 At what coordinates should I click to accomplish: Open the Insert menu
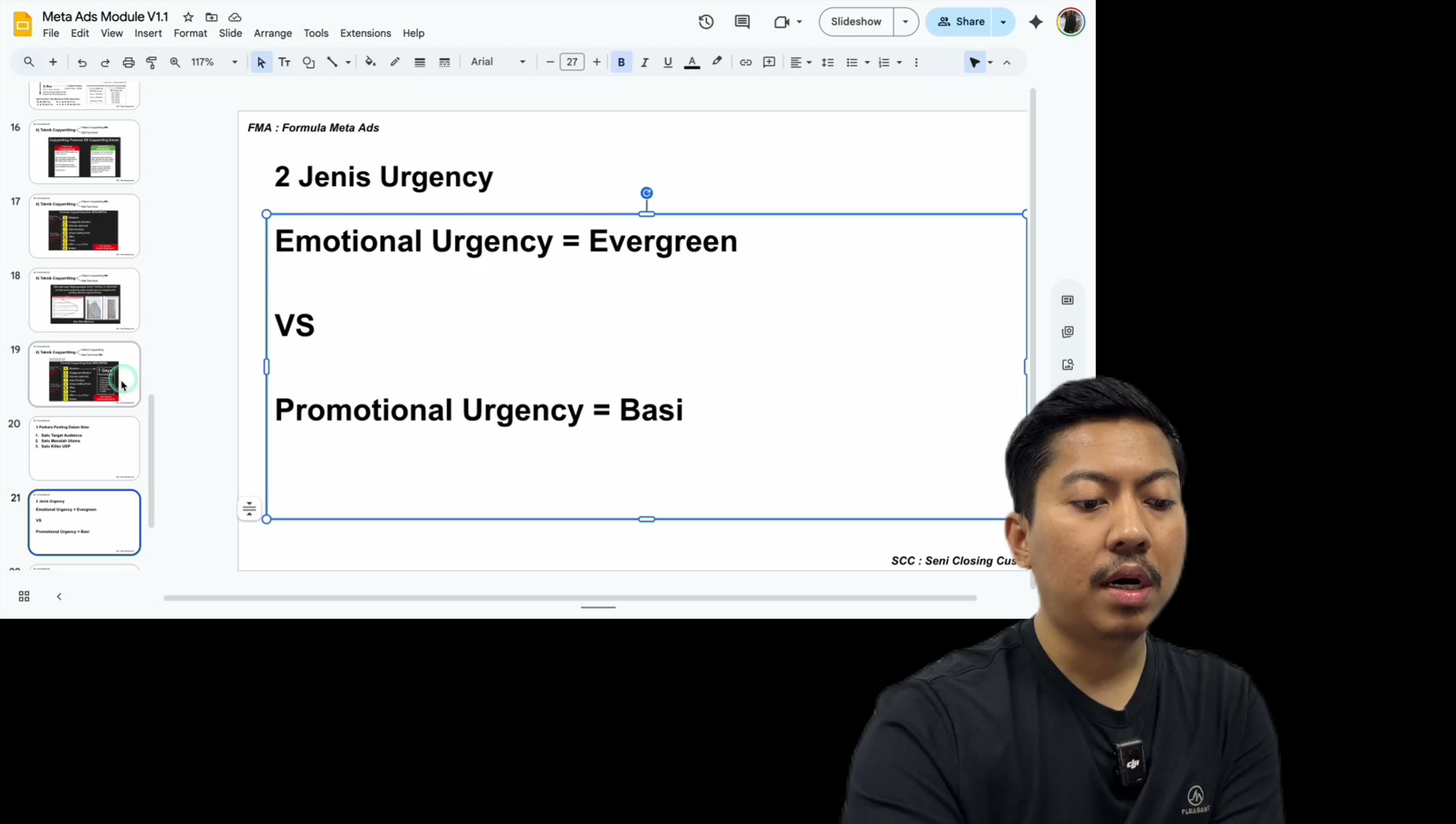(x=148, y=34)
